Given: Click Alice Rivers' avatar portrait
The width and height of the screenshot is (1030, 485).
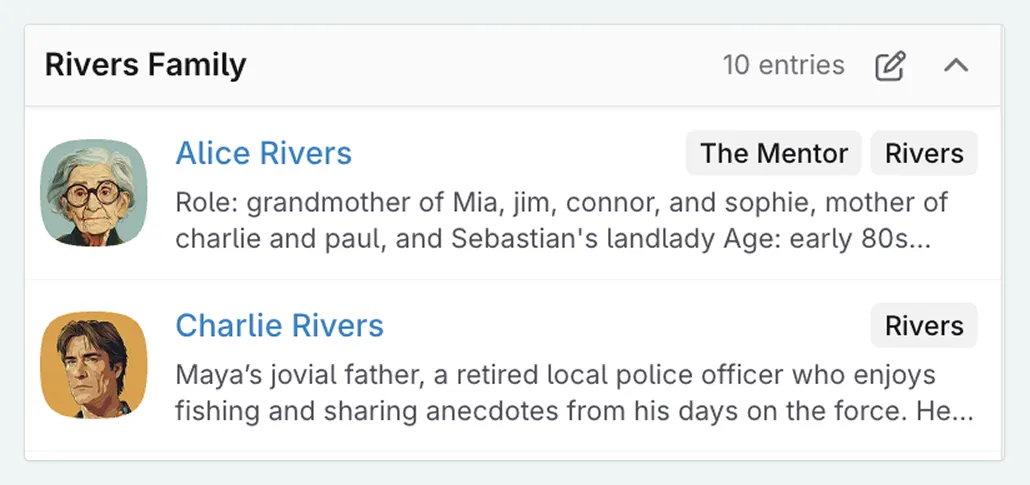Looking at the screenshot, I should (x=94, y=192).
